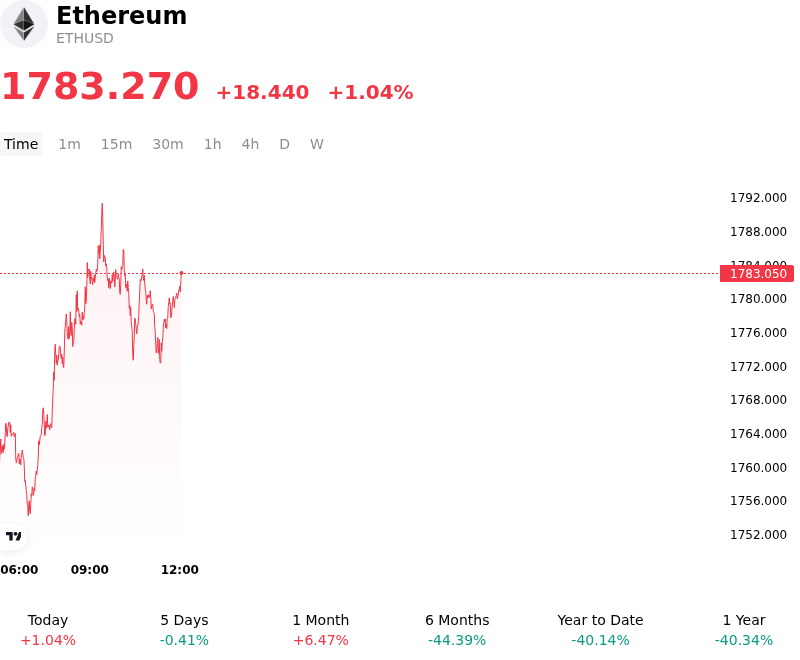The image size is (800, 660).
Task: Choose the 30m interval tab
Action: [168, 144]
